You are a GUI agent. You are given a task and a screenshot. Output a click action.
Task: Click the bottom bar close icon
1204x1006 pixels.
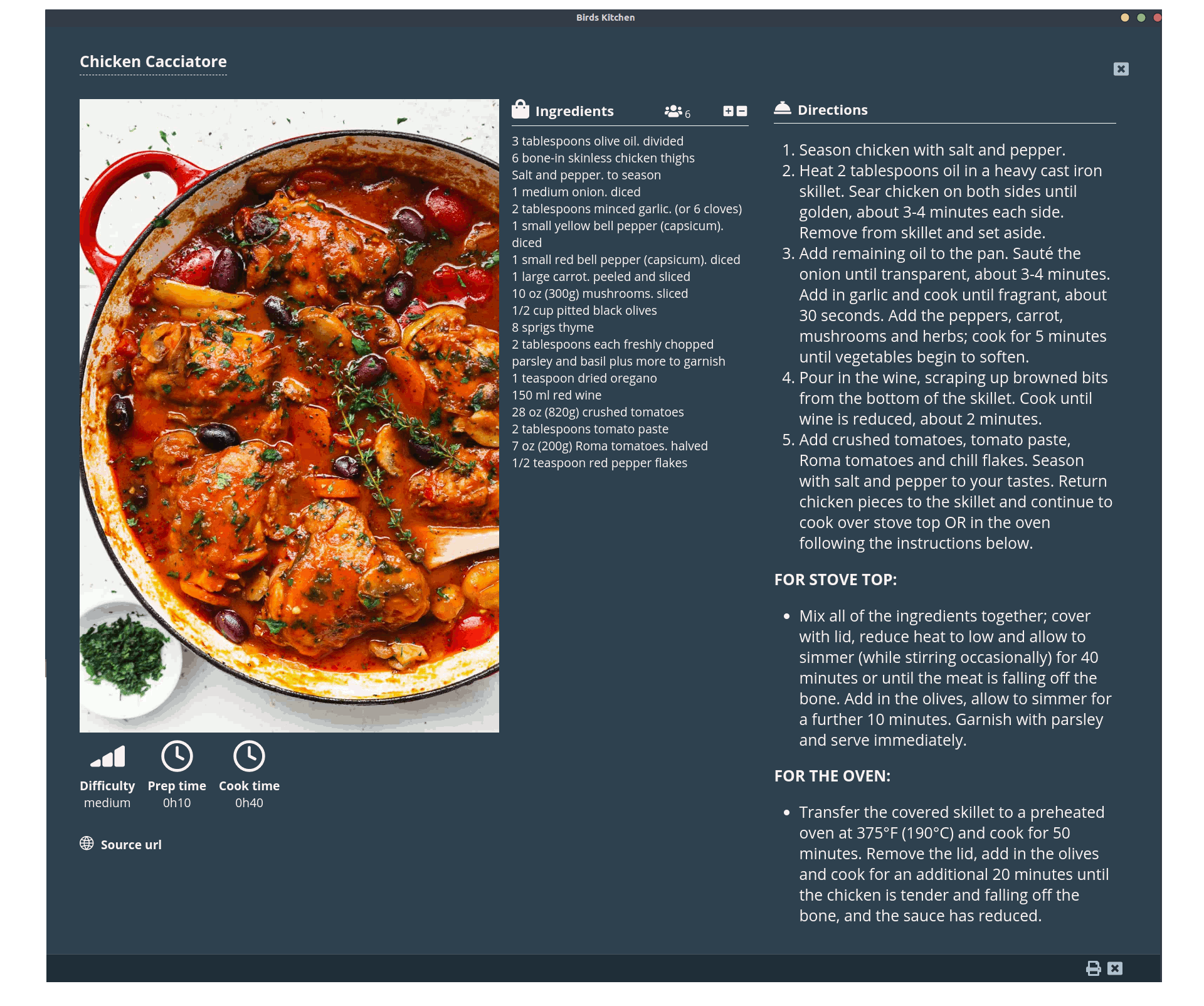coord(1115,968)
